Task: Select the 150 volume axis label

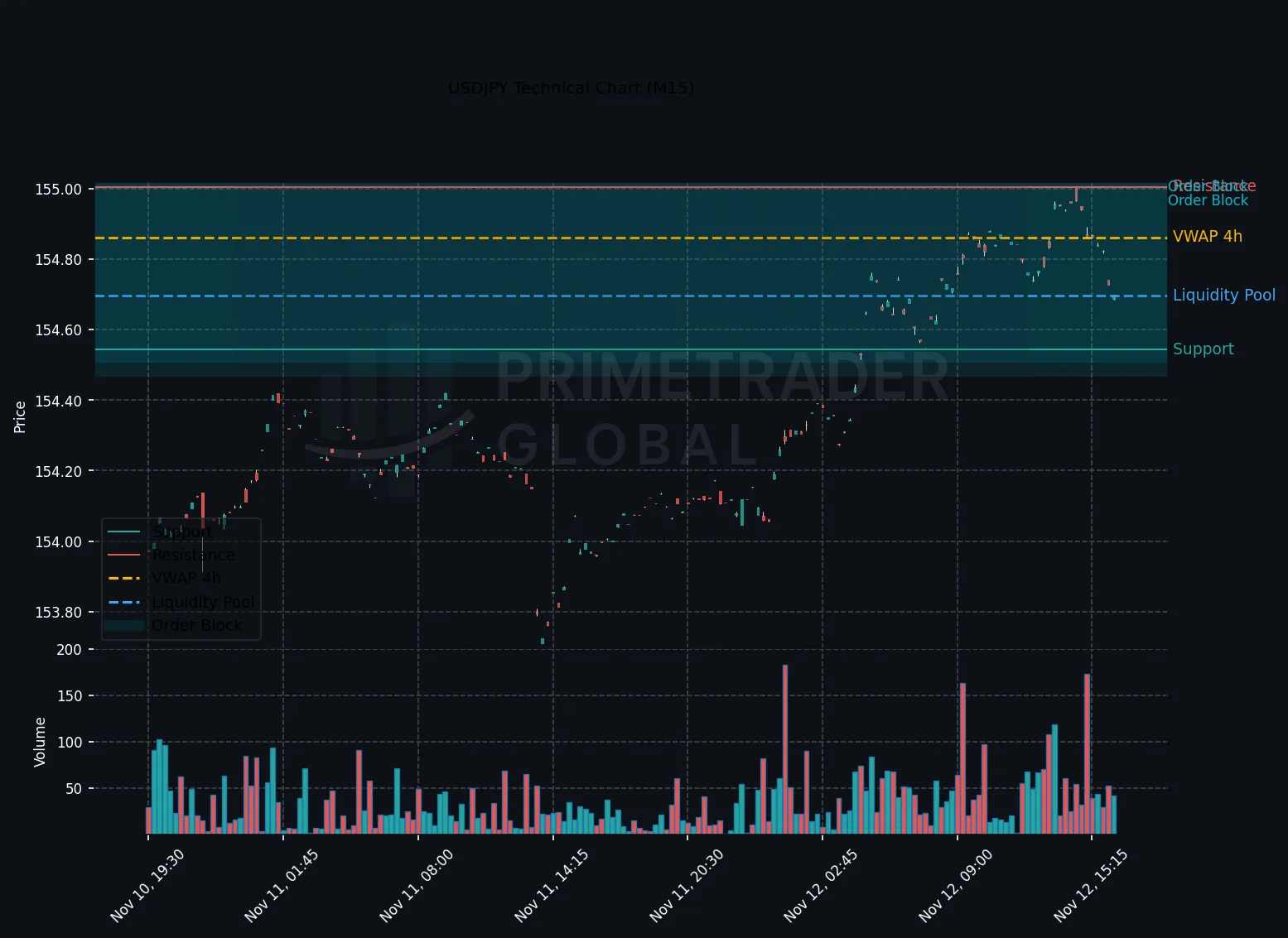Action: pos(70,696)
